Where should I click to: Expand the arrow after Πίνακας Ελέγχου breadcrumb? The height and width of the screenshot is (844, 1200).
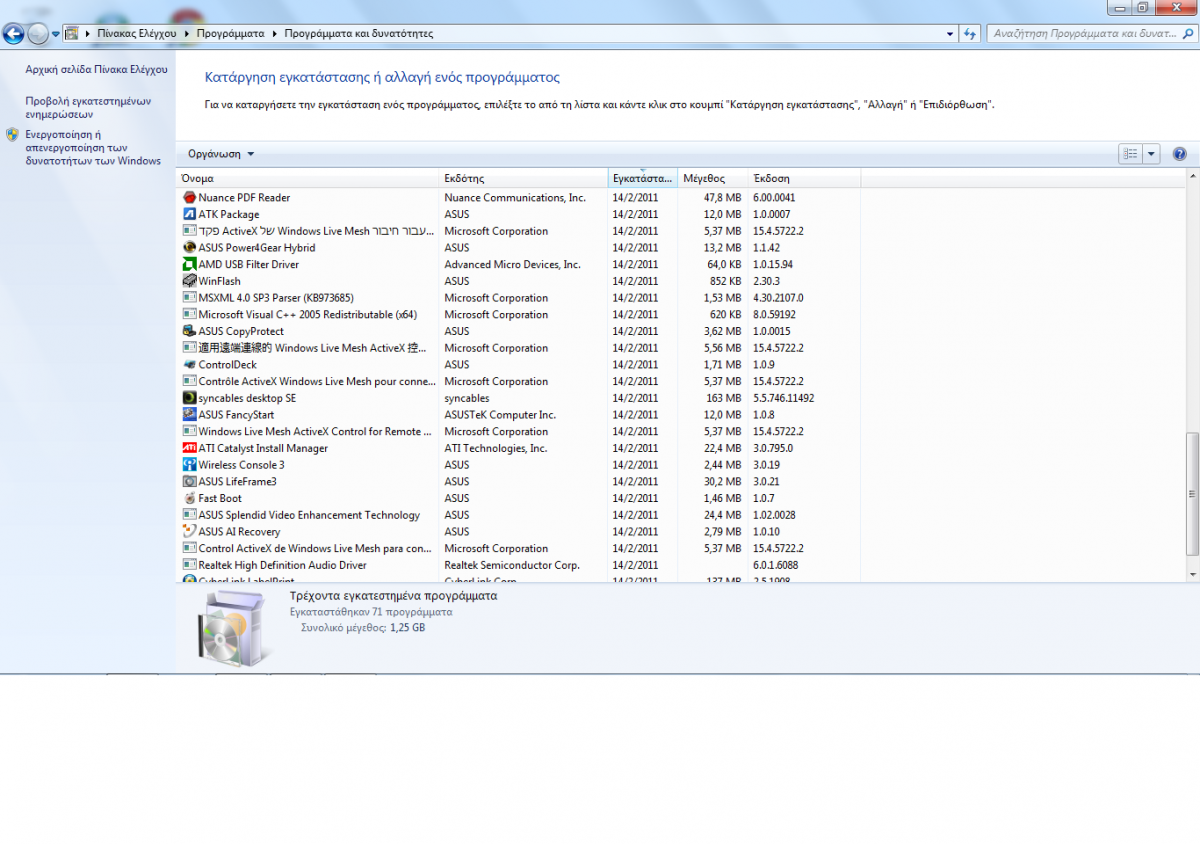coord(186,33)
